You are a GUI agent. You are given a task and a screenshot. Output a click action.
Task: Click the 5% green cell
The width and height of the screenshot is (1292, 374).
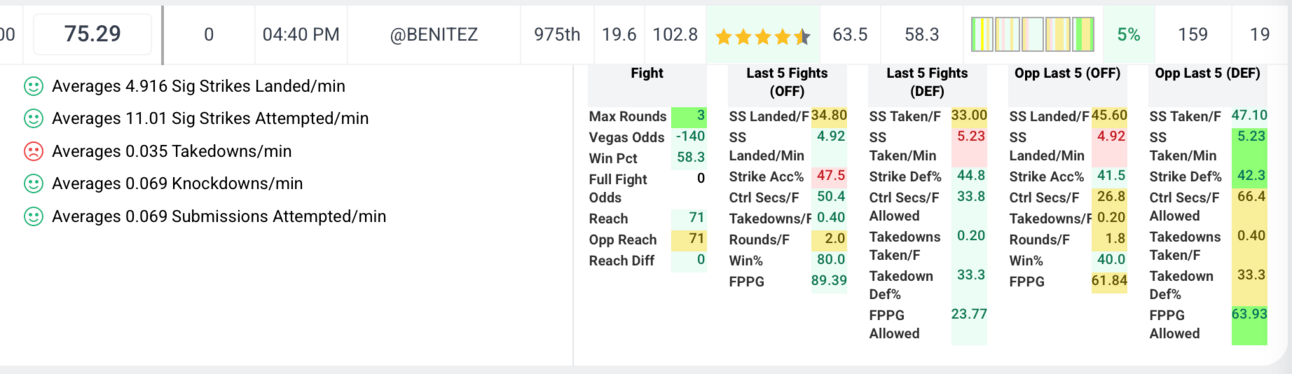tap(1129, 35)
